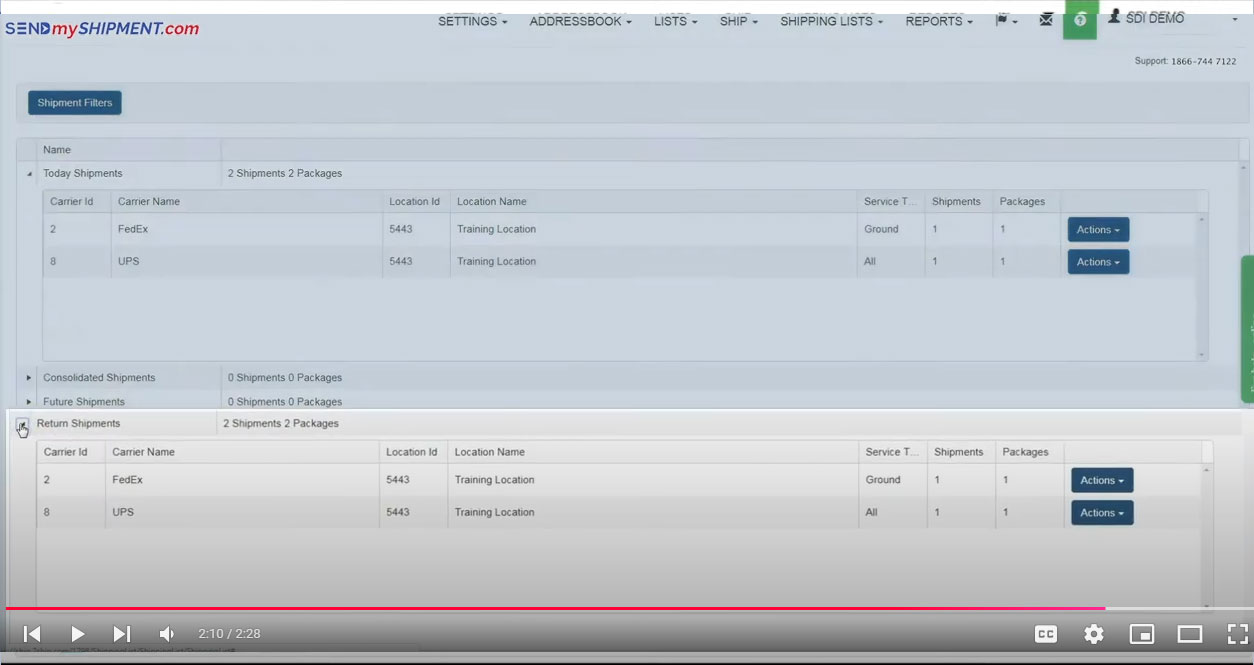Open video settings gear

[x=1094, y=634]
